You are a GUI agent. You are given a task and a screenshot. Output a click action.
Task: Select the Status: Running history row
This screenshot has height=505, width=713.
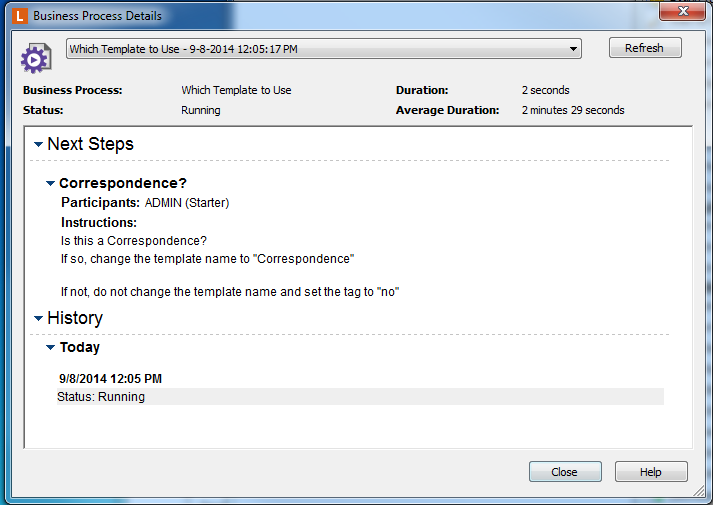360,397
